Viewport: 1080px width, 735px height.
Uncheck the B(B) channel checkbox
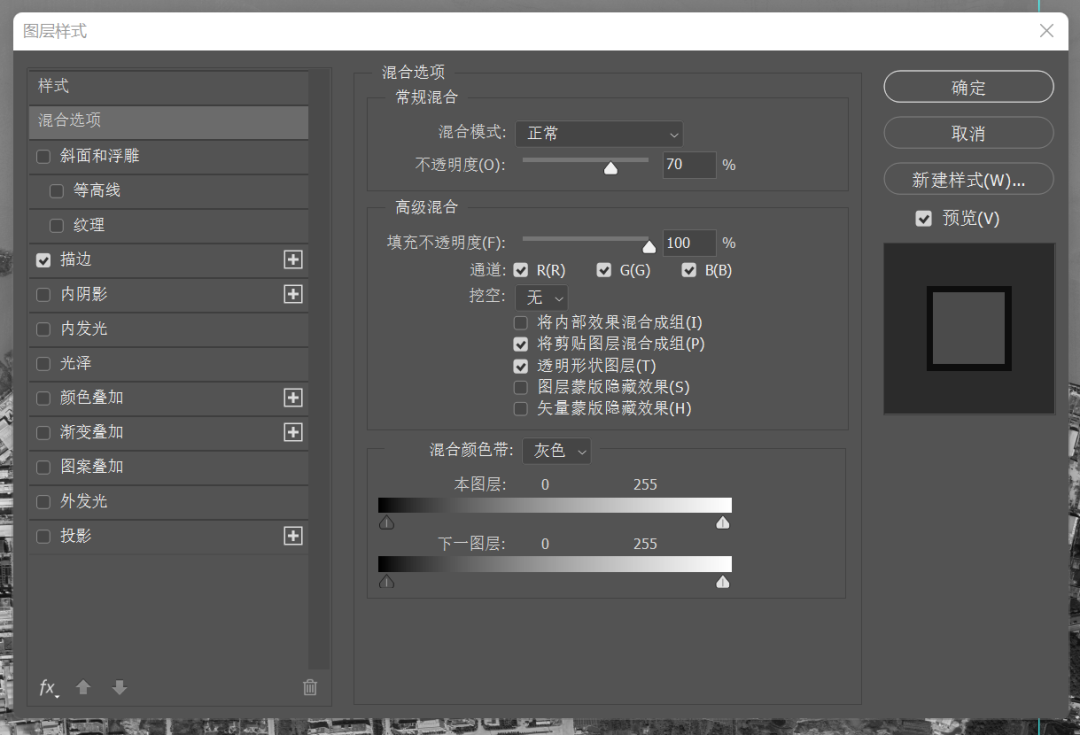click(x=689, y=270)
